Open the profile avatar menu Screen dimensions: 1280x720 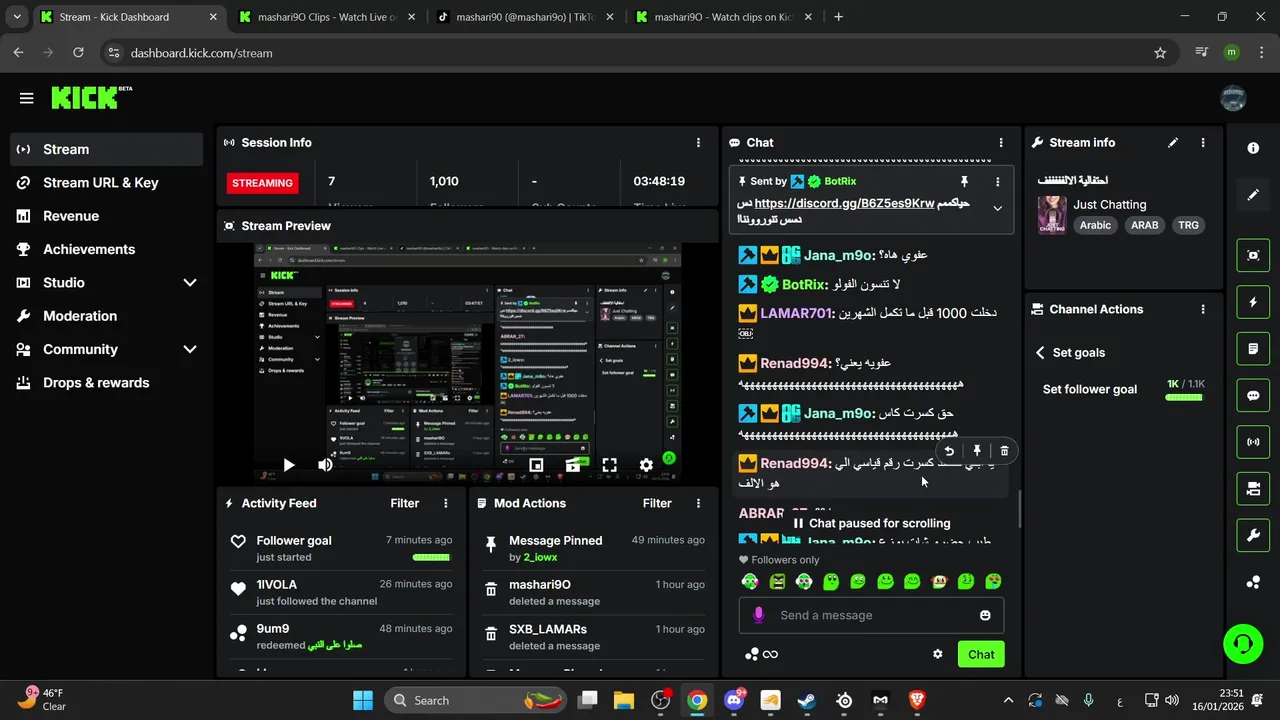click(1233, 98)
